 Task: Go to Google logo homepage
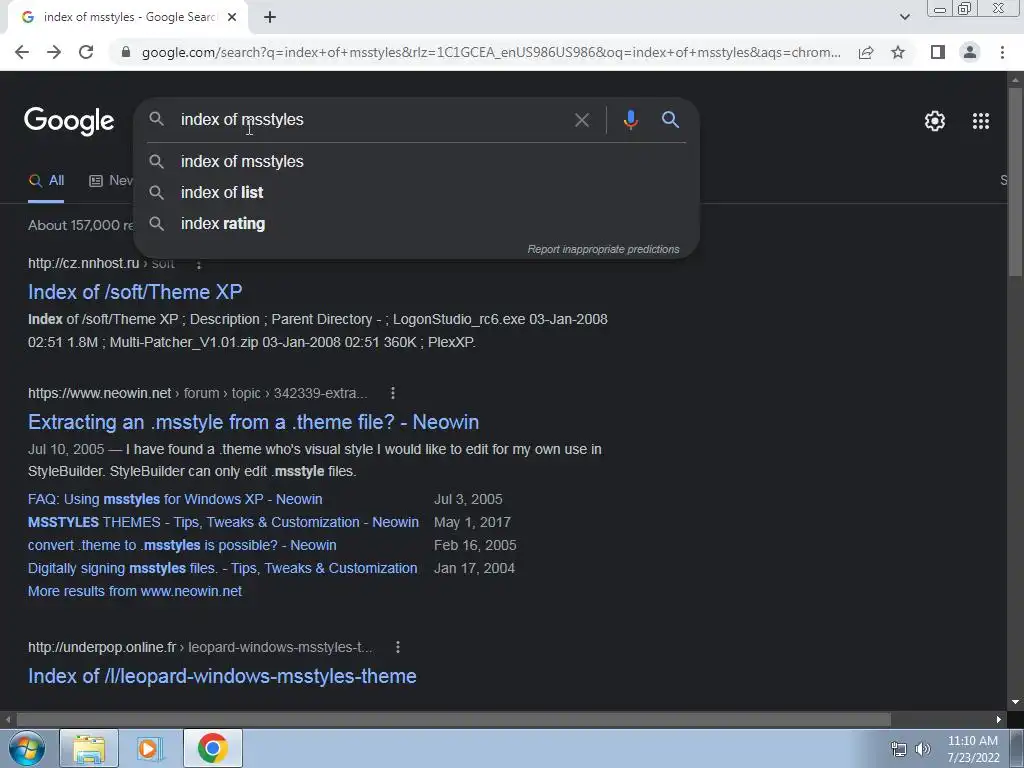click(69, 121)
